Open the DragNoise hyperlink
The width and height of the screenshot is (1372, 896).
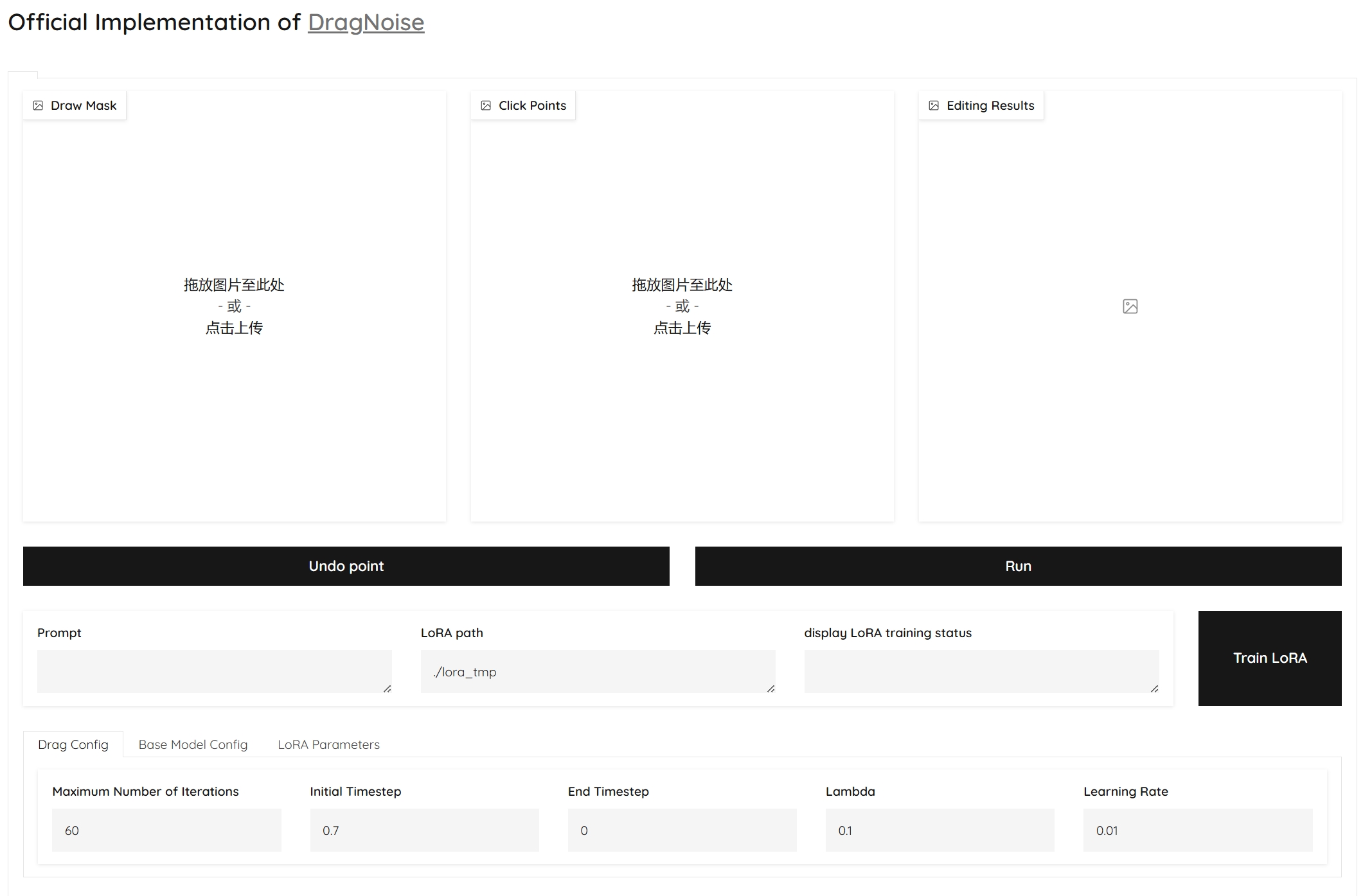[x=366, y=22]
